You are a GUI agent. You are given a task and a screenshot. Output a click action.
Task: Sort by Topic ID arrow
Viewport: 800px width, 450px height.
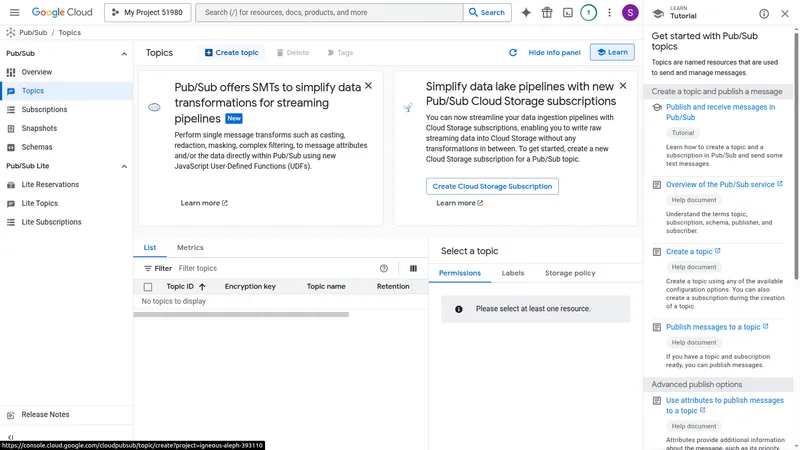[202, 287]
